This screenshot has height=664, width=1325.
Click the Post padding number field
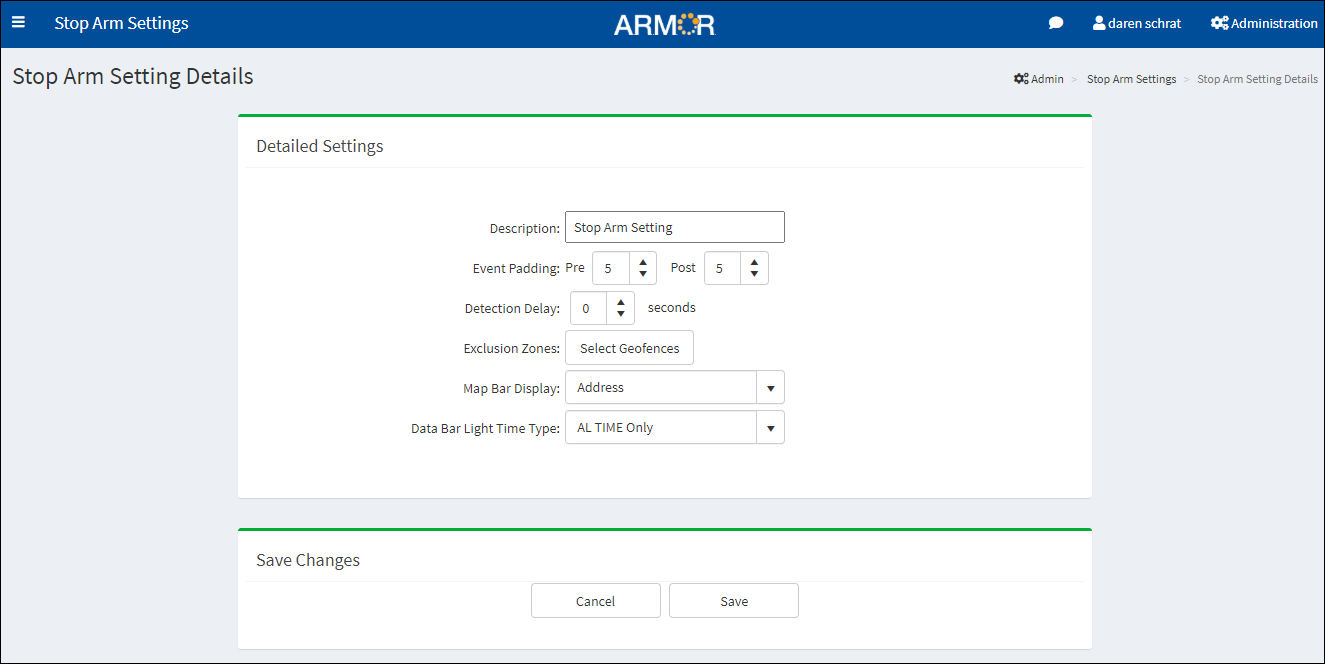click(723, 268)
